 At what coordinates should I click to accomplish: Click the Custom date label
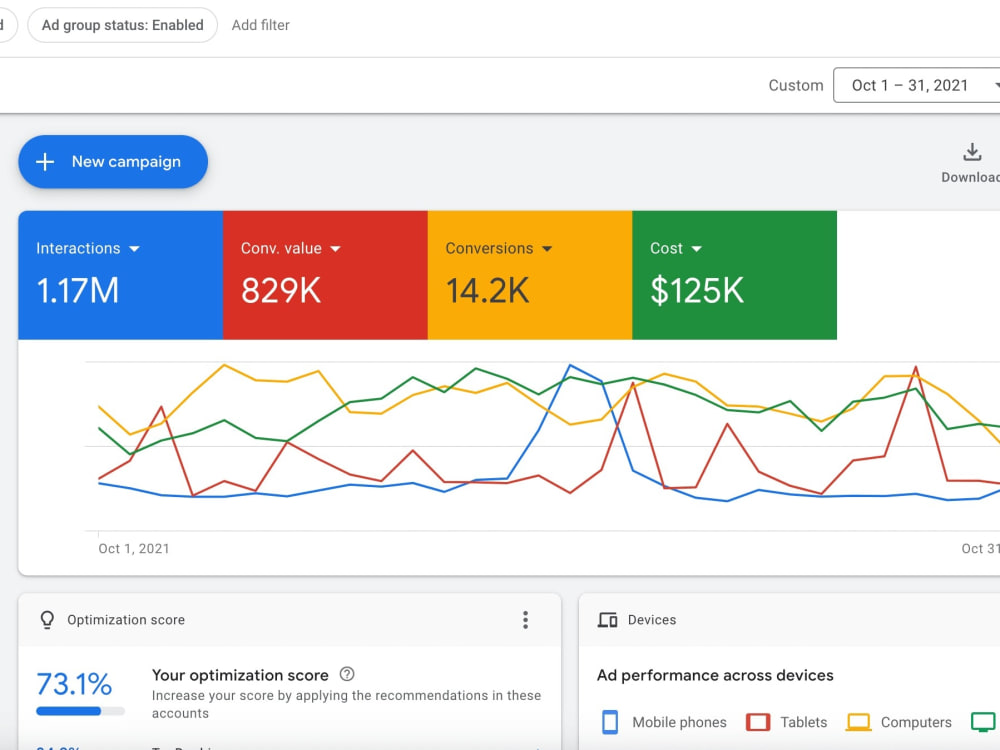point(796,85)
